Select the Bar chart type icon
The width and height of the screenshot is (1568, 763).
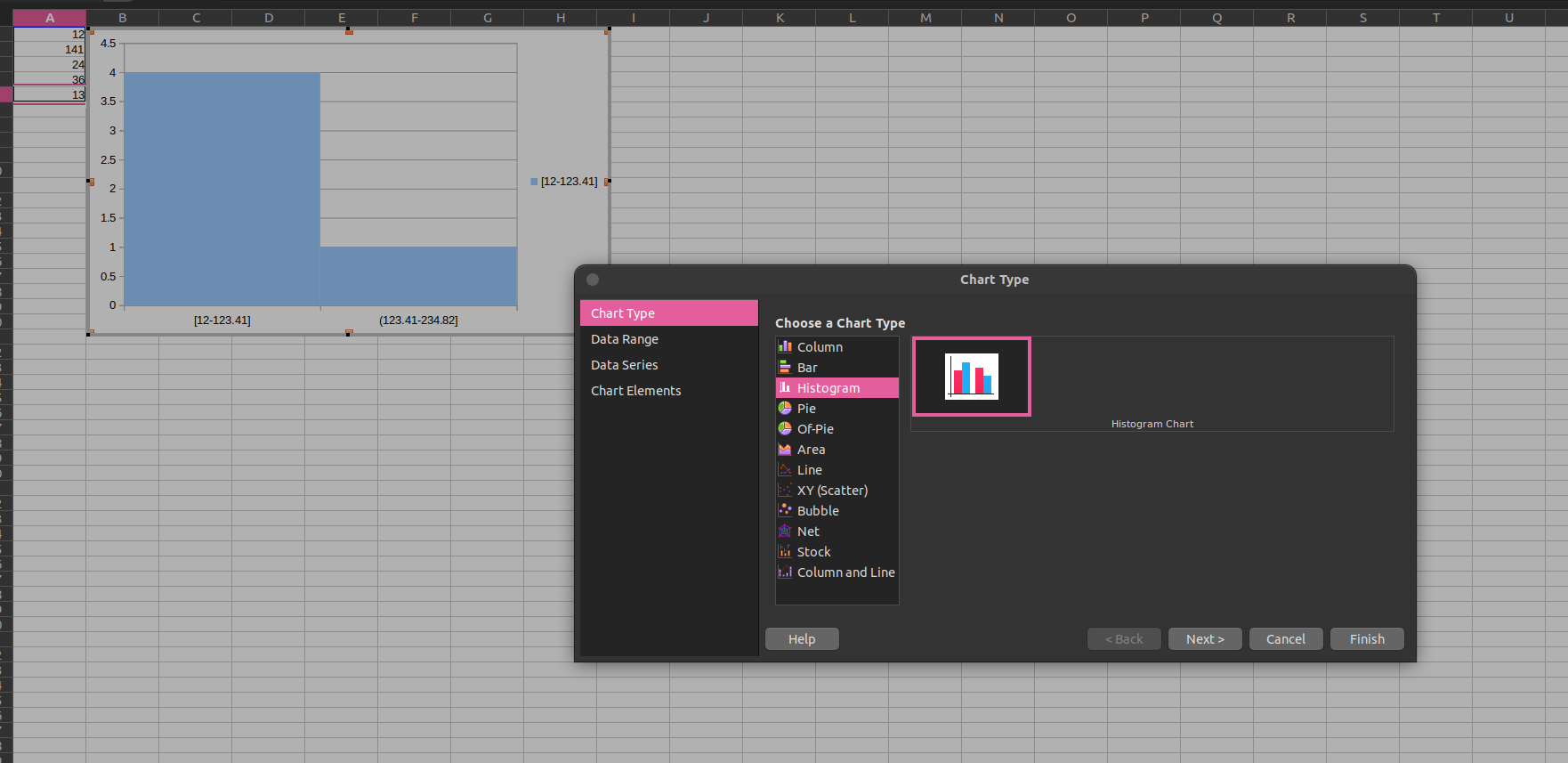785,367
